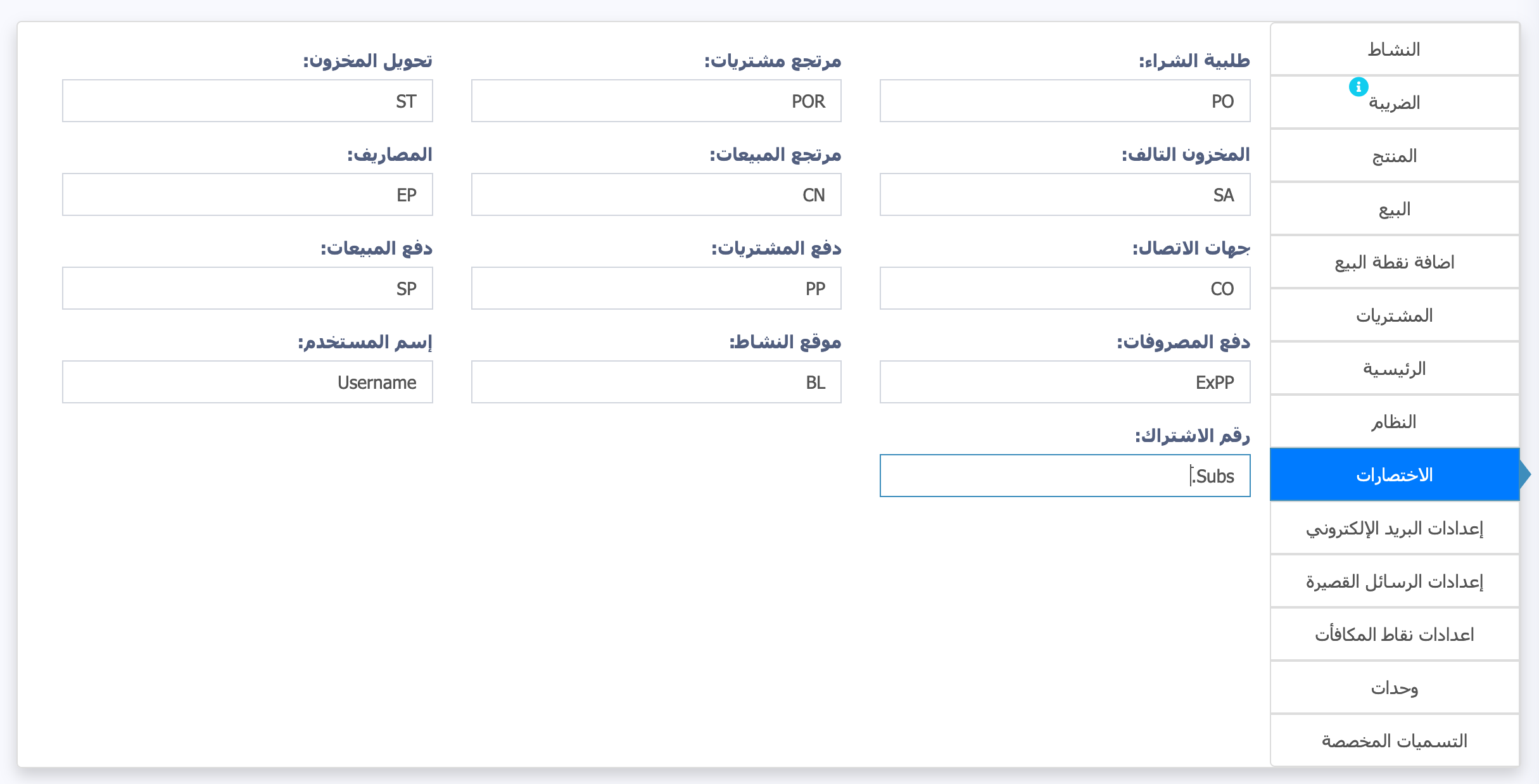Open the البيع settings tab

tap(1395, 209)
